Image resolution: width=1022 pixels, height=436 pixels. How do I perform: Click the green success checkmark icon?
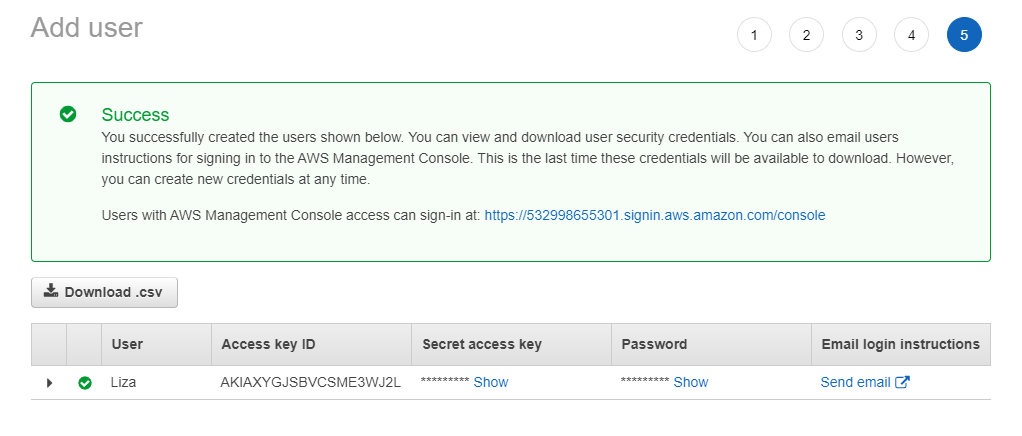point(68,115)
